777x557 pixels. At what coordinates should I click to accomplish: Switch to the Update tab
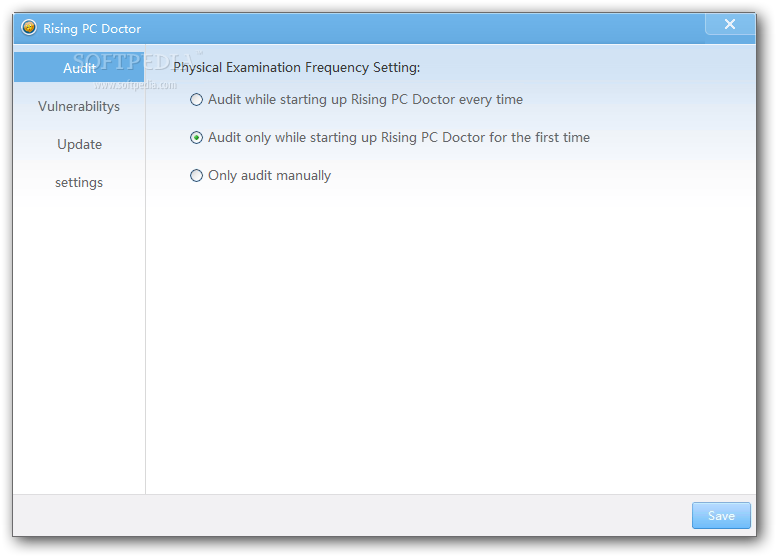(79, 144)
